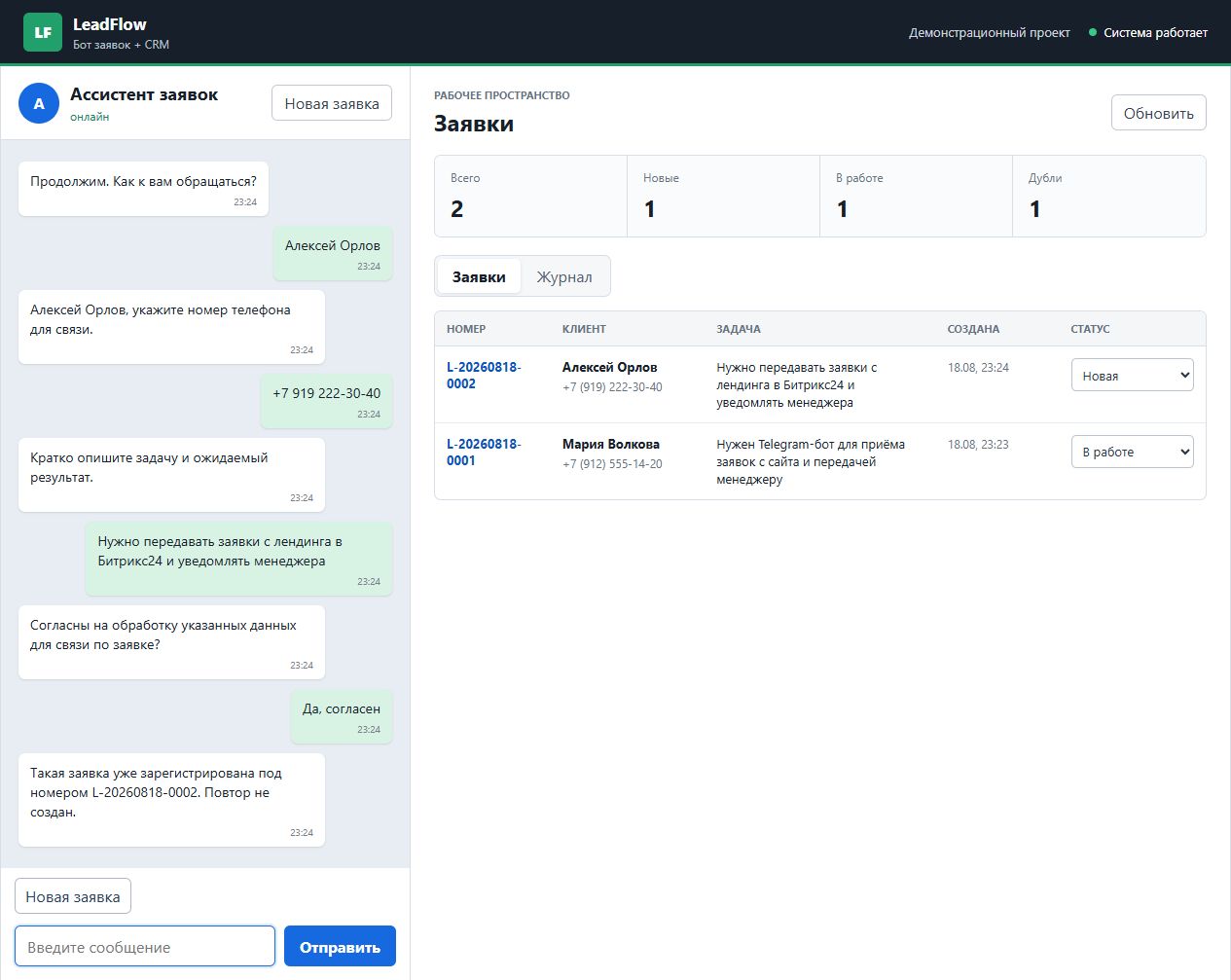This screenshot has height=980, width=1231.
Task: Click client name Алексей Орлов in table
Action: coord(609,367)
